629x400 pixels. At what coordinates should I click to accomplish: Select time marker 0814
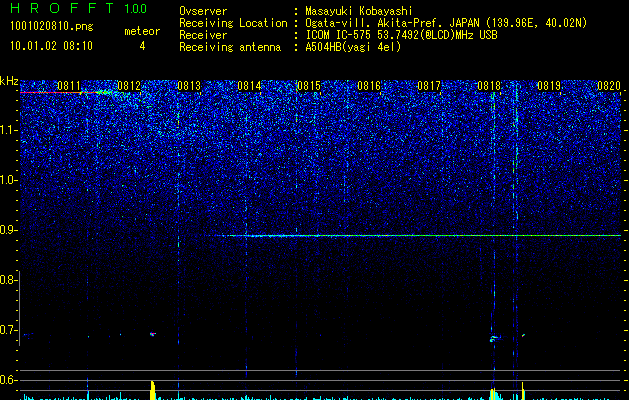(x=249, y=86)
